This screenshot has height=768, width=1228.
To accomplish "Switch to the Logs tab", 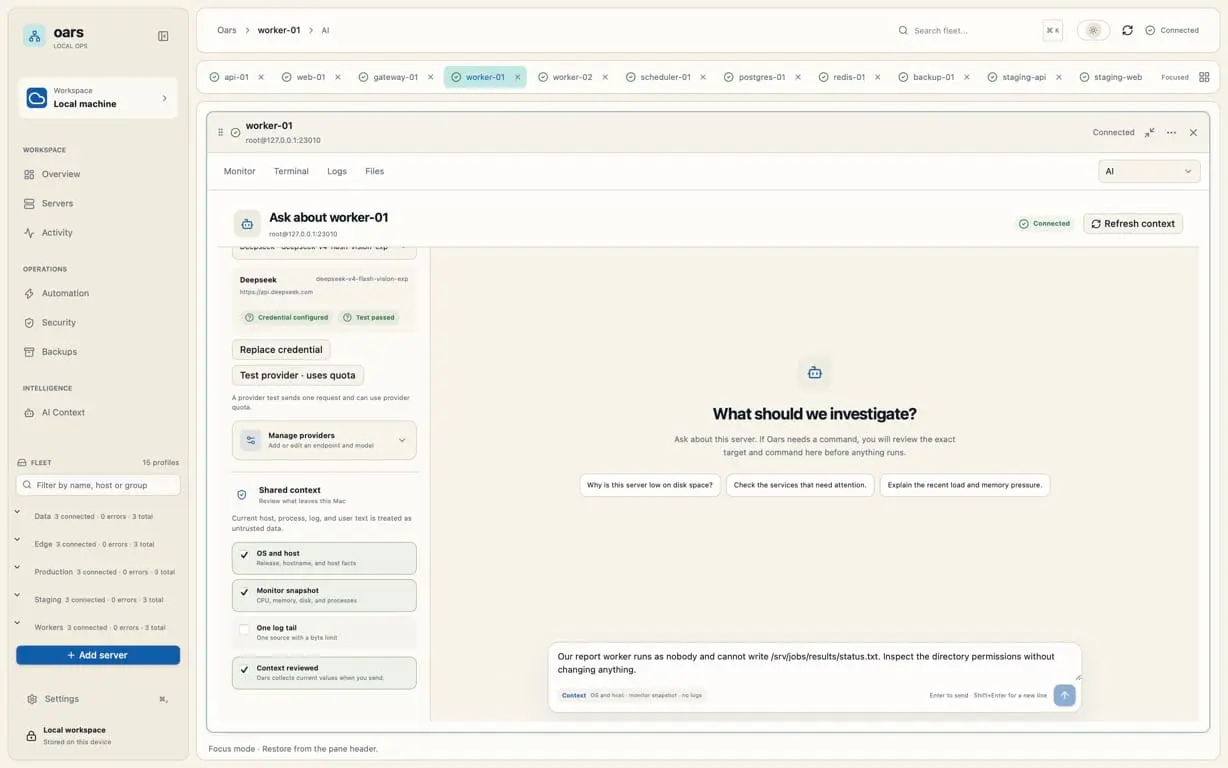I will (x=337, y=171).
